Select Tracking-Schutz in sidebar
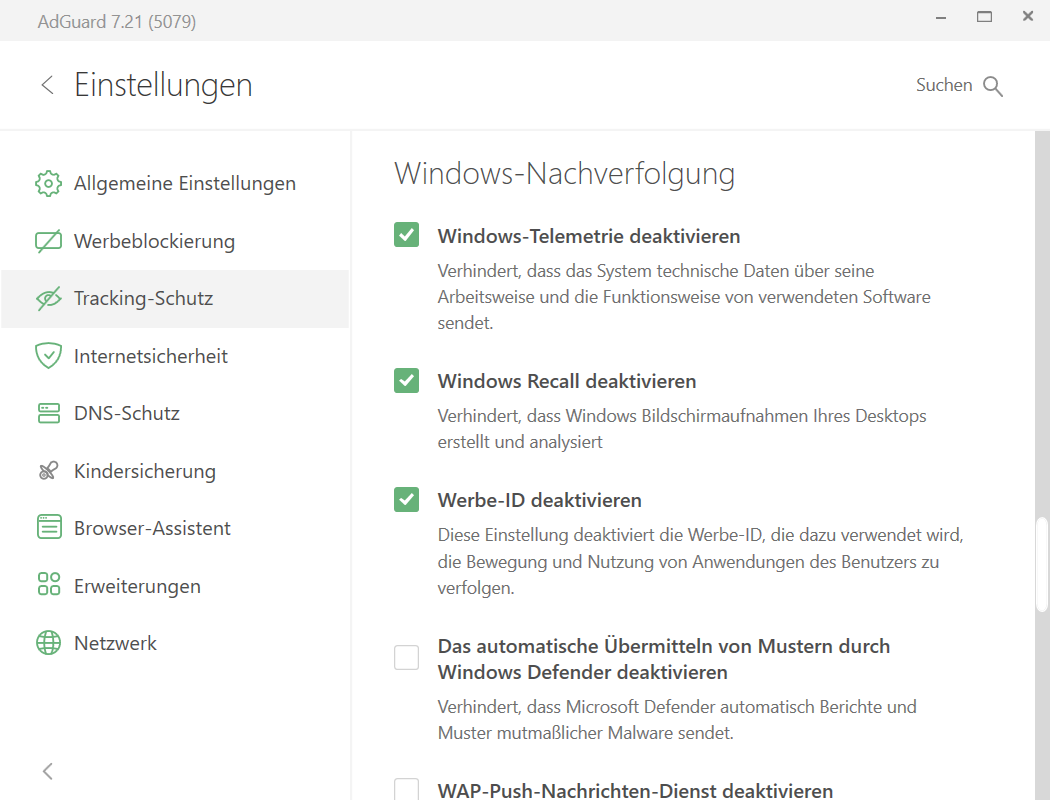The image size is (1050, 800). click(x=175, y=299)
